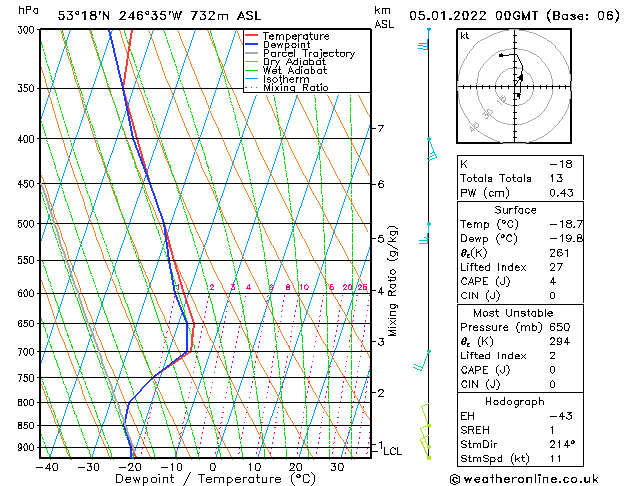This screenshot has height=486, width=629.
Task: Click the Parcel Trajectory legend label
Action: pos(309,53)
